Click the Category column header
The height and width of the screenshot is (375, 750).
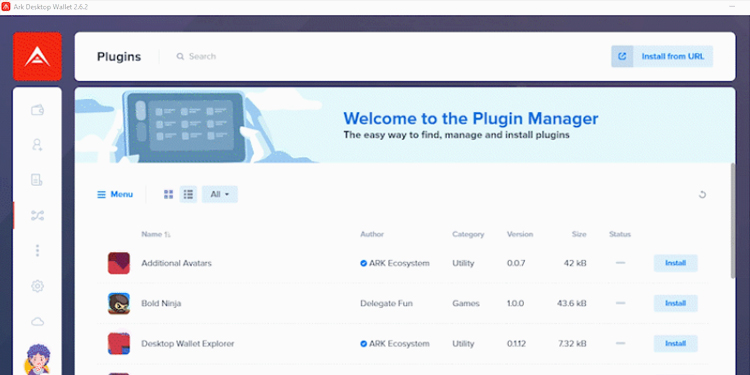pos(468,234)
